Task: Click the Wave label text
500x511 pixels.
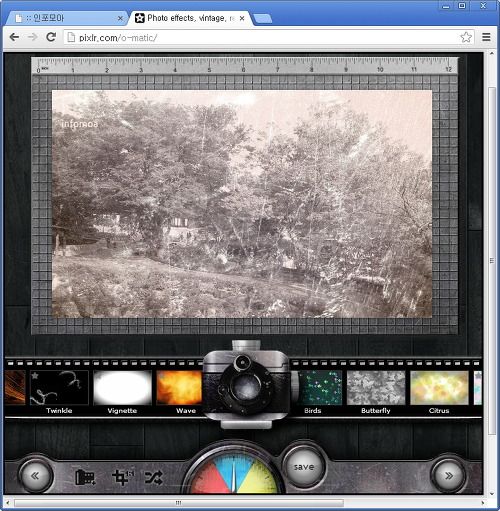Action: tap(186, 411)
